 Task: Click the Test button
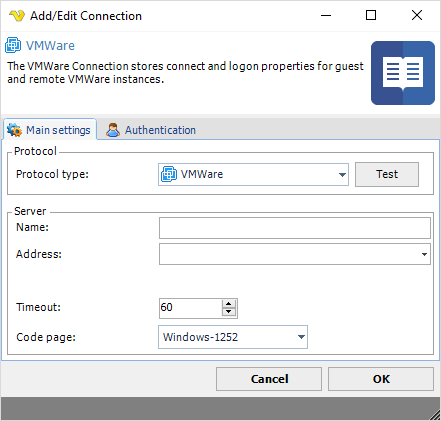point(387,174)
